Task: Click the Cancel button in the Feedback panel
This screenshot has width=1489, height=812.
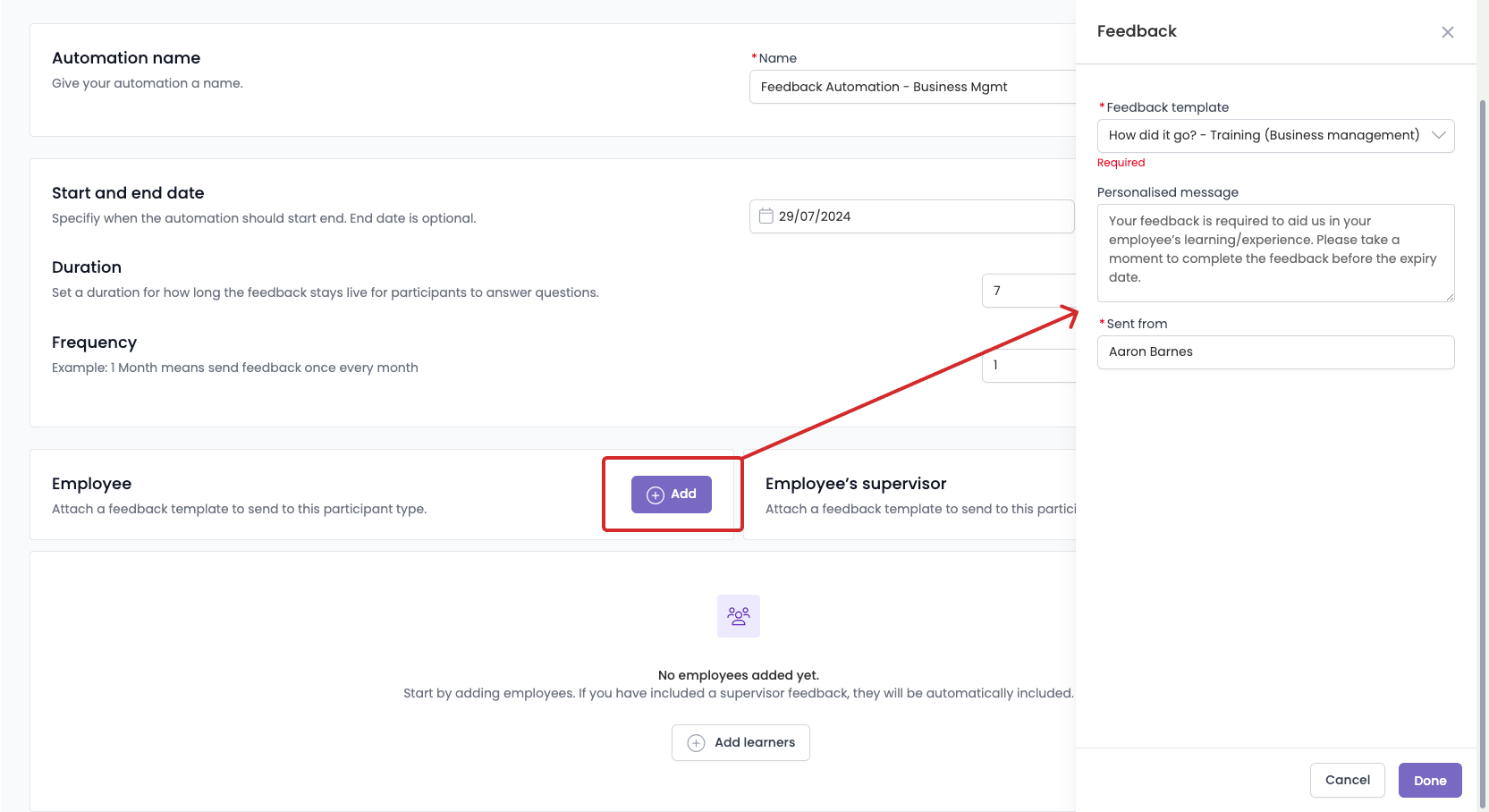Action: [x=1348, y=780]
